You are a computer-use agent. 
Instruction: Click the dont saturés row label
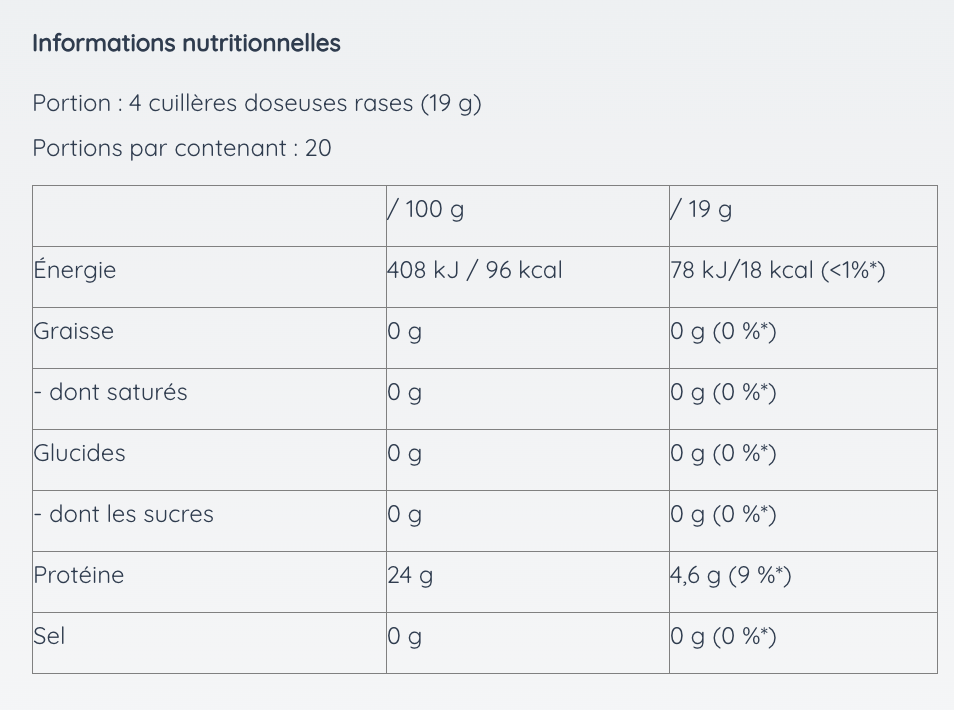pos(111,392)
